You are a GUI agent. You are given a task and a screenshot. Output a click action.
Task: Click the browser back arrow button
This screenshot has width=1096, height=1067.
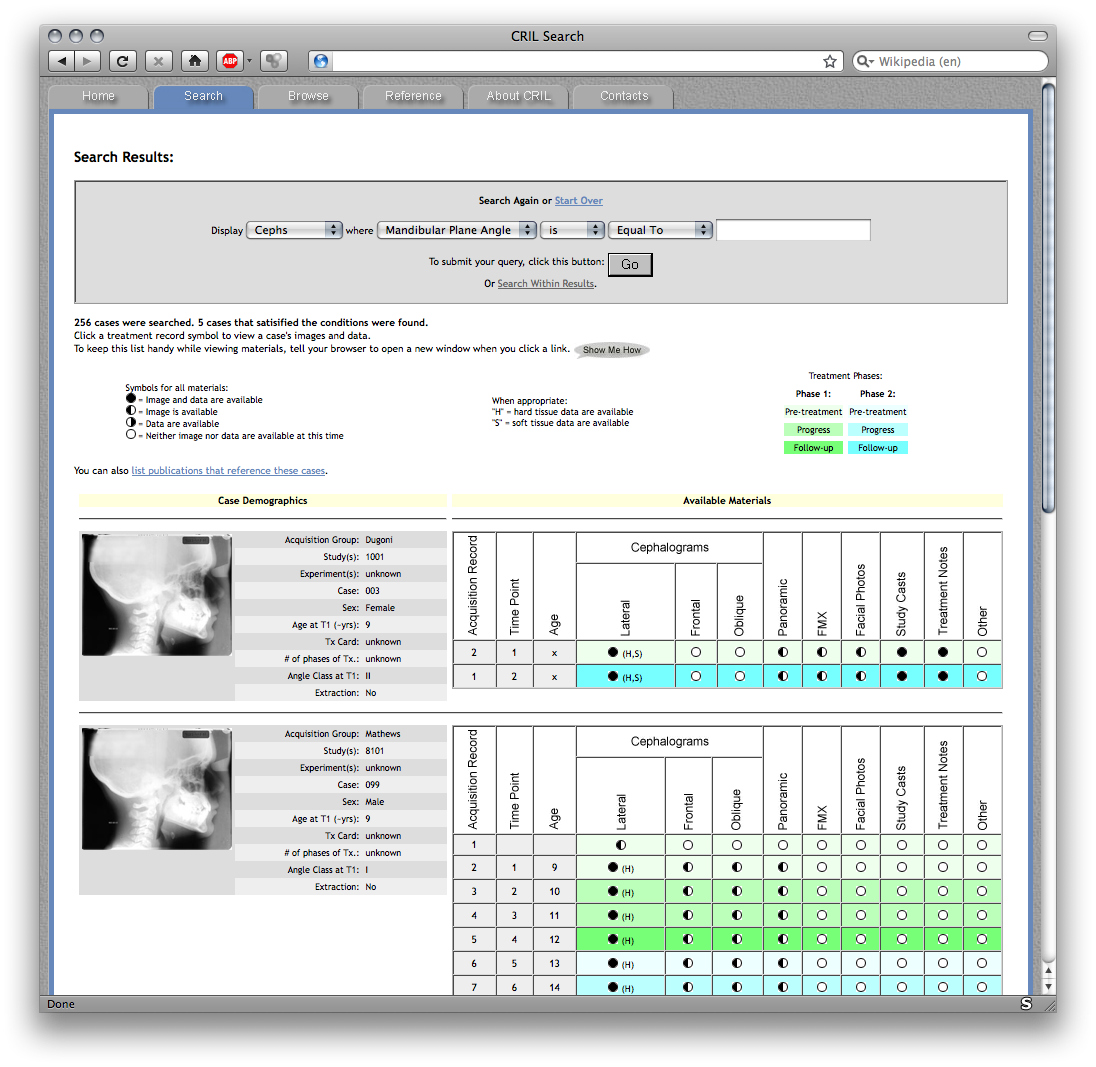tap(62, 61)
